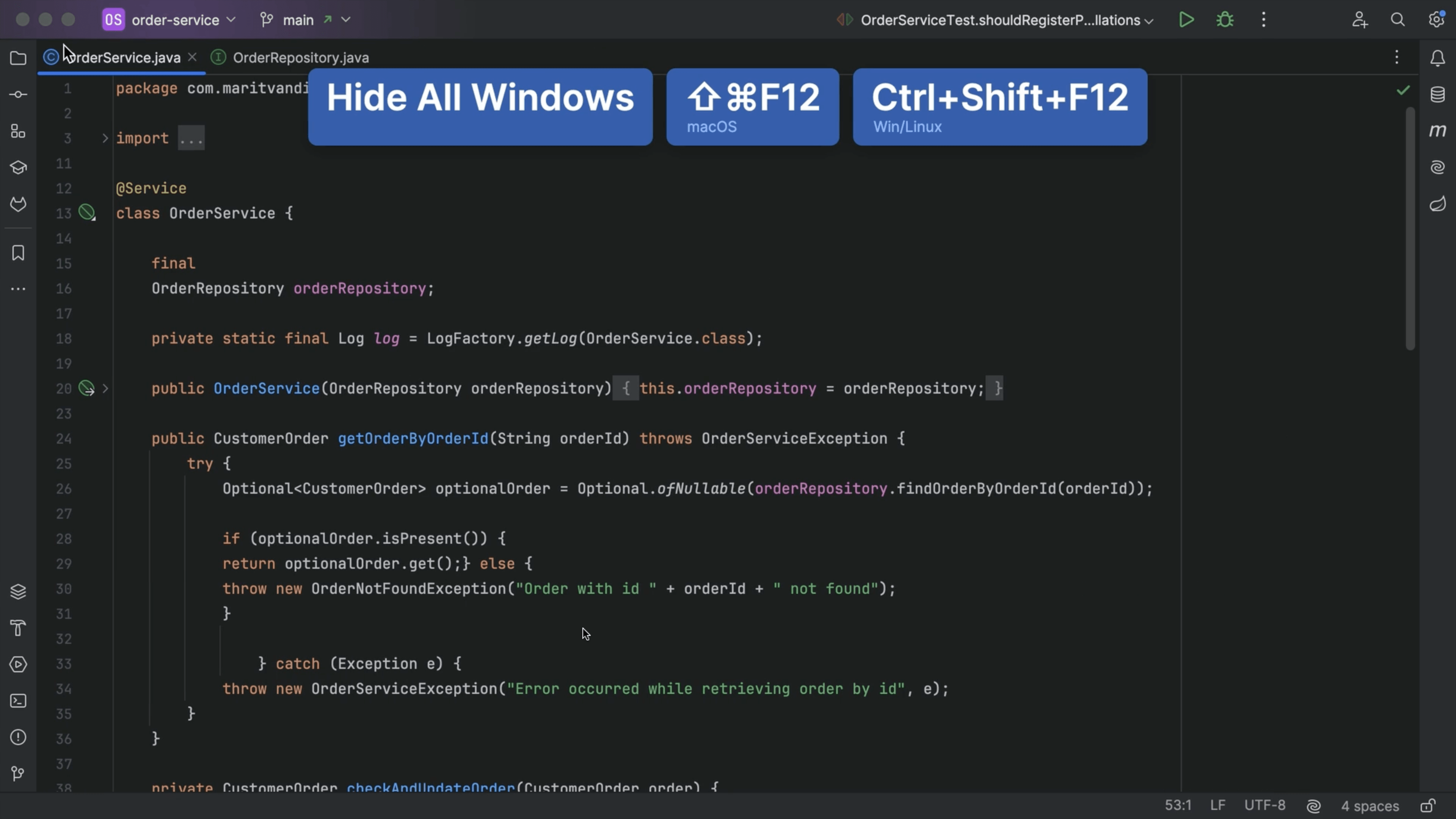The height and width of the screenshot is (819, 1456).
Task: Open the Database tool window
Action: pos(1438,94)
